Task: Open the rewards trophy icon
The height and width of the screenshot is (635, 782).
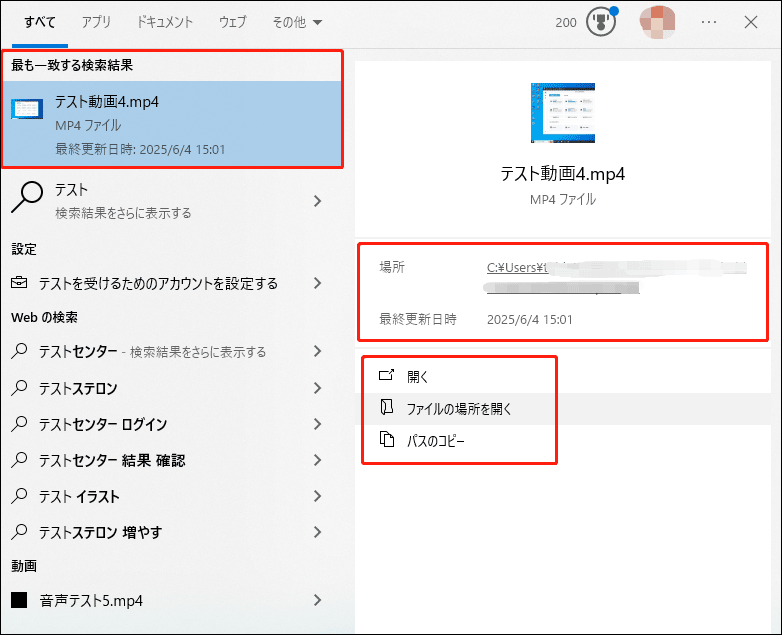Action: (x=600, y=22)
